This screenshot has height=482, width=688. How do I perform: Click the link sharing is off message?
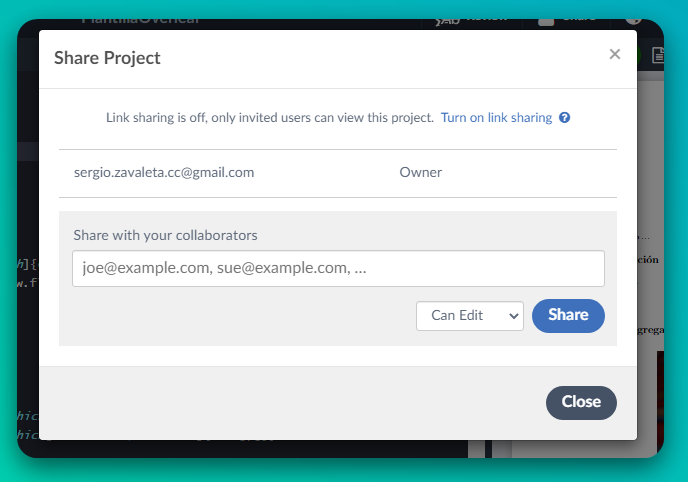(270, 118)
